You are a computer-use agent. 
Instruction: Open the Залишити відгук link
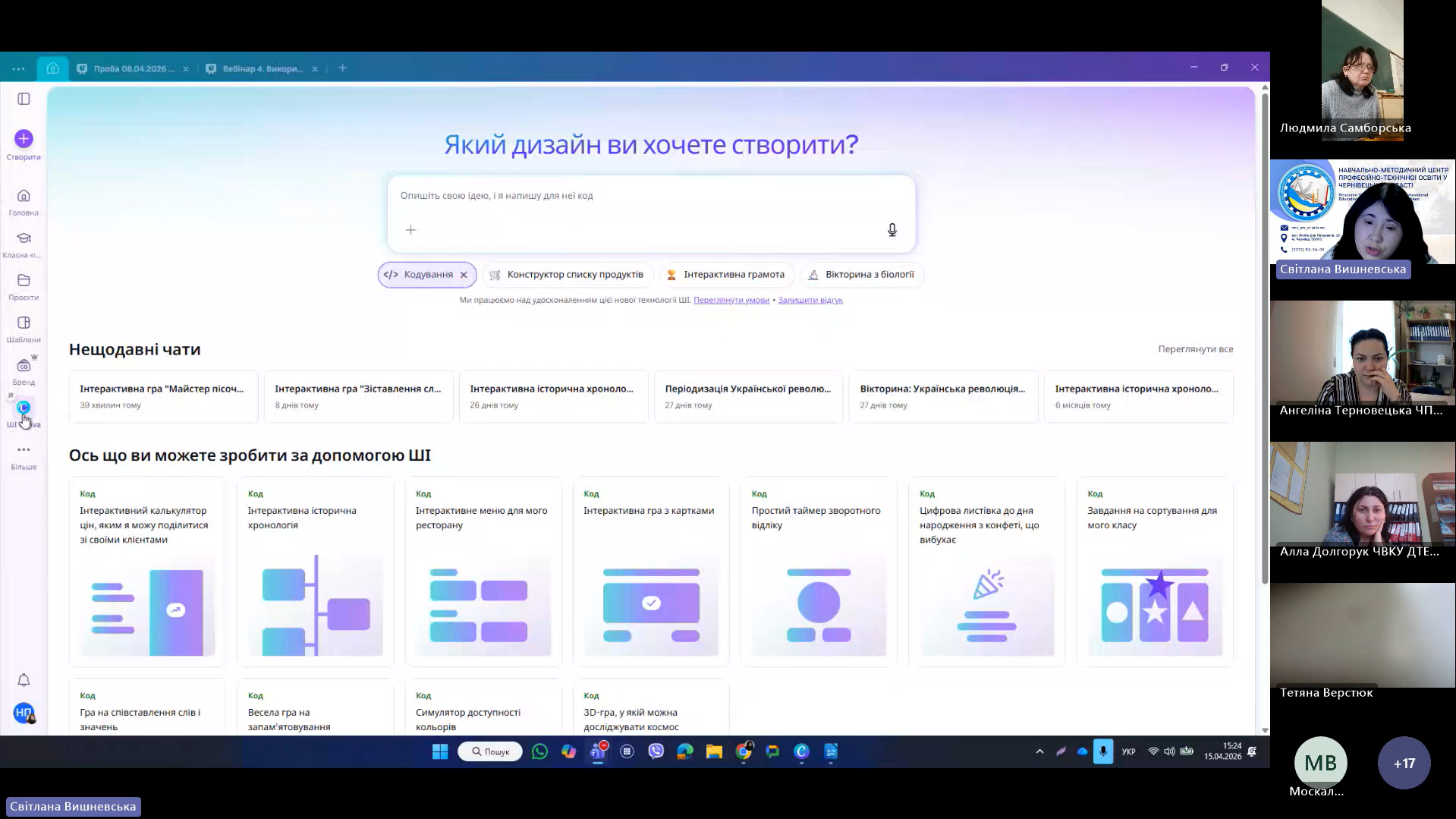click(x=810, y=301)
